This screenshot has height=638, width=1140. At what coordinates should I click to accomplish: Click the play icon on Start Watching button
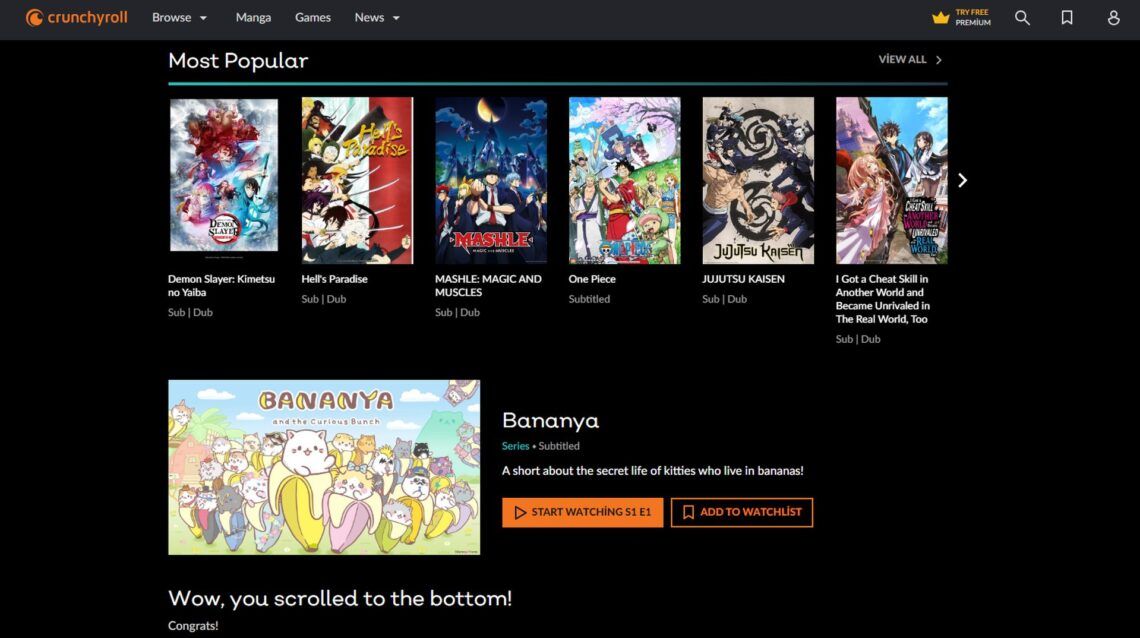(519, 511)
